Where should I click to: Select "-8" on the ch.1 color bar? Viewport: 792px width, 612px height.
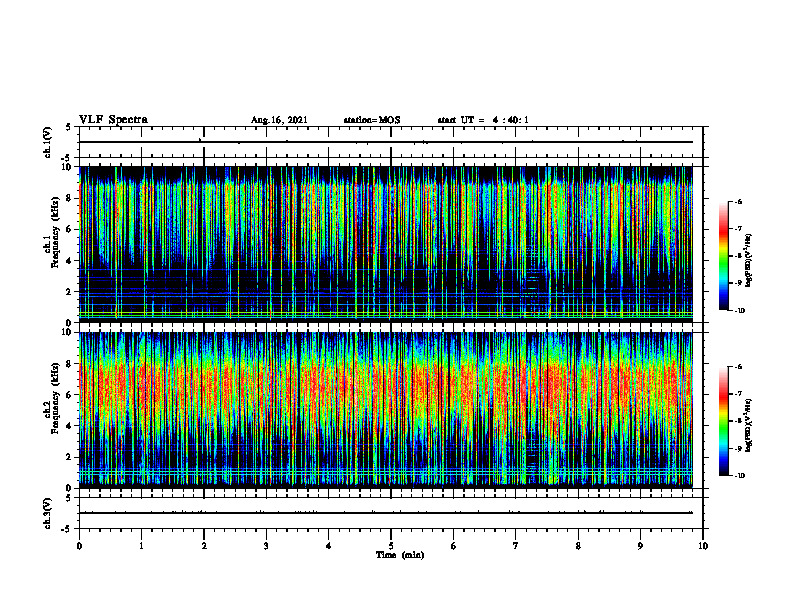[x=739, y=256]
